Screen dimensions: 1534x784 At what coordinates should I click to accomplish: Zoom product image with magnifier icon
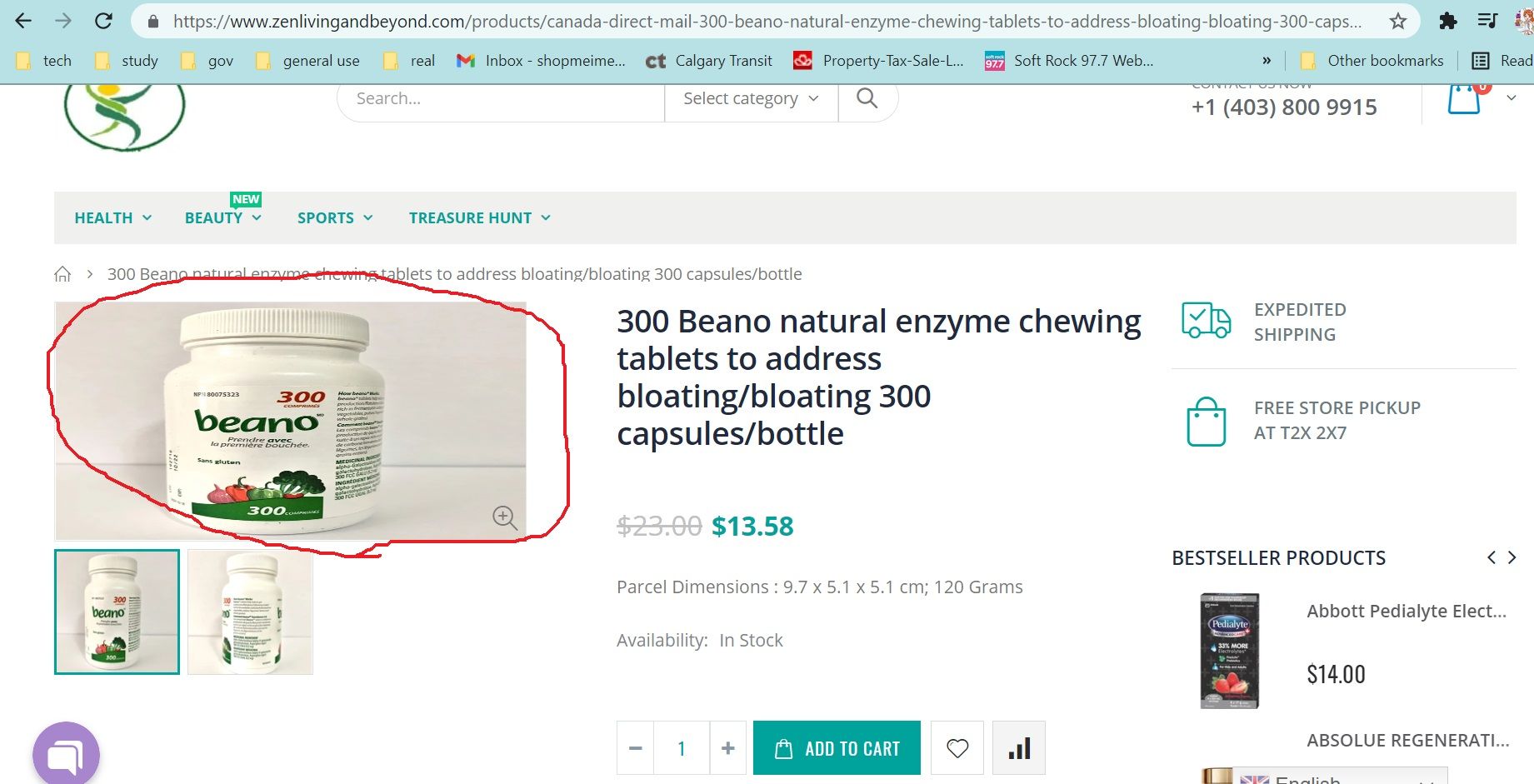pyautogui.click(x=504, y=517)
